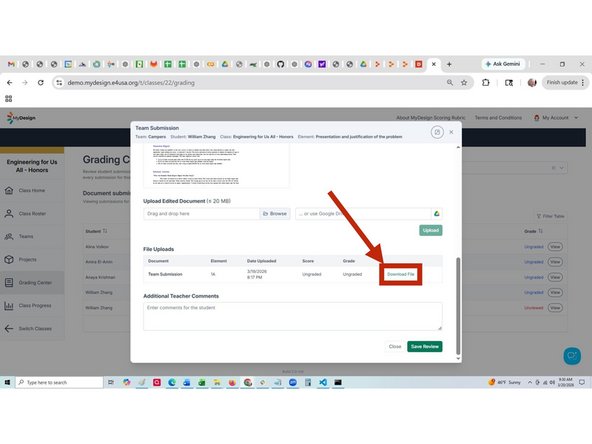
Task: Click the submitted document preview thumbnail
Action: pos(216,165)
